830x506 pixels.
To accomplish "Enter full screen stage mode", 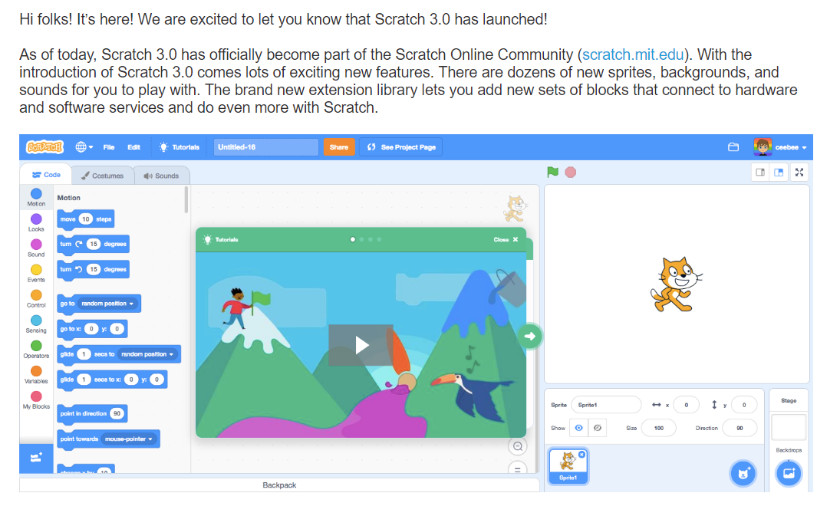I will 799,172.
